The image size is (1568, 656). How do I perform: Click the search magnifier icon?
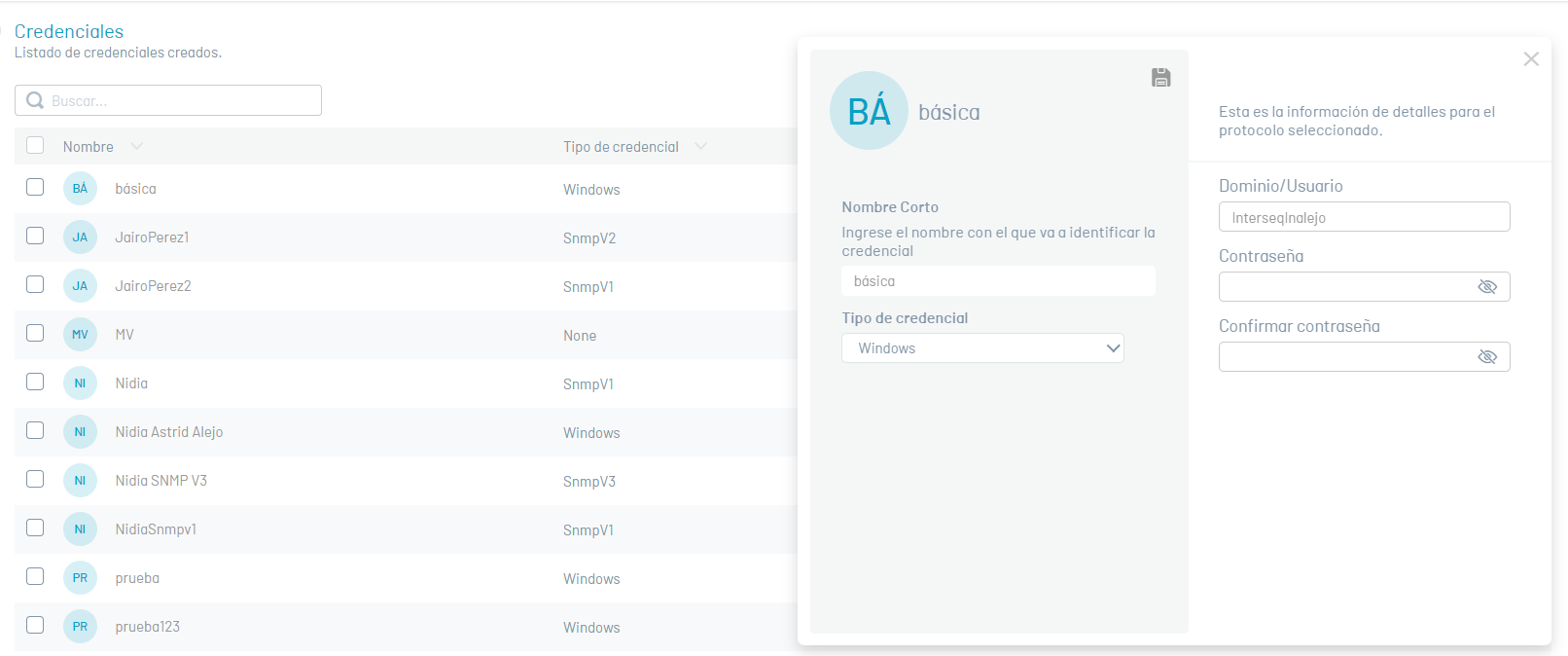pyautogui.click(x=35, y=100)
